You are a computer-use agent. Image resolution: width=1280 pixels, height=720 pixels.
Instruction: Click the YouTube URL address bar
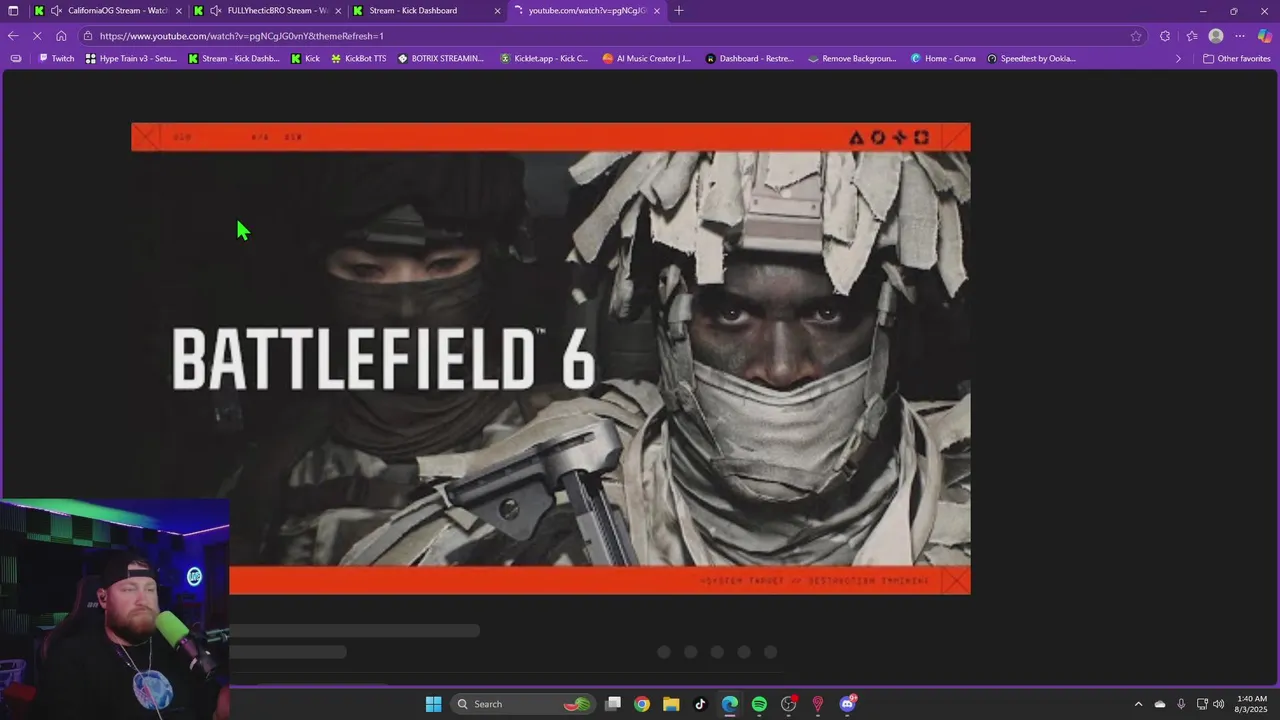coord(612,36)
